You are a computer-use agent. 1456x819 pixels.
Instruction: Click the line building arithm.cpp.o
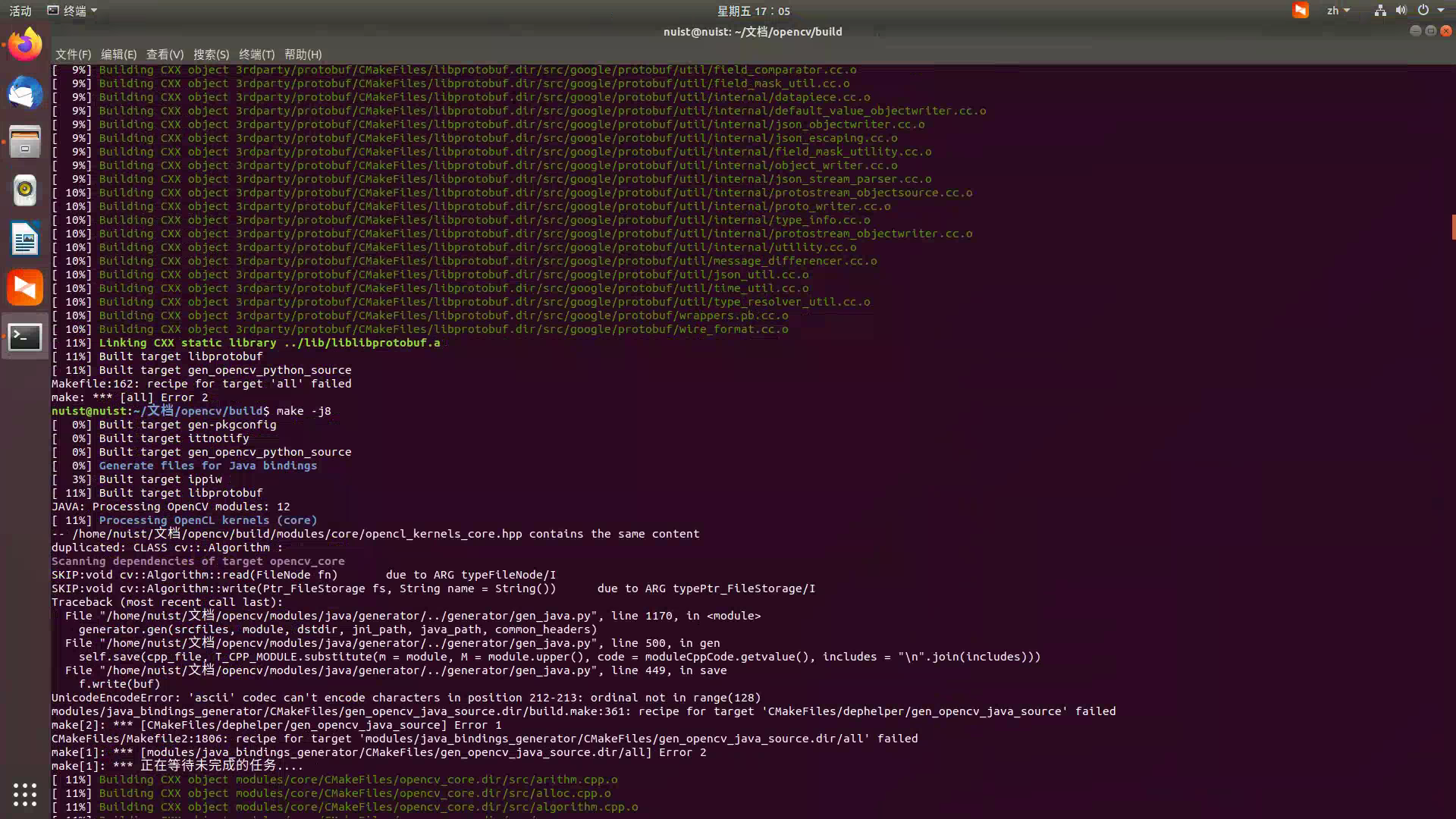pyautogui.click(x=334, y=780)
